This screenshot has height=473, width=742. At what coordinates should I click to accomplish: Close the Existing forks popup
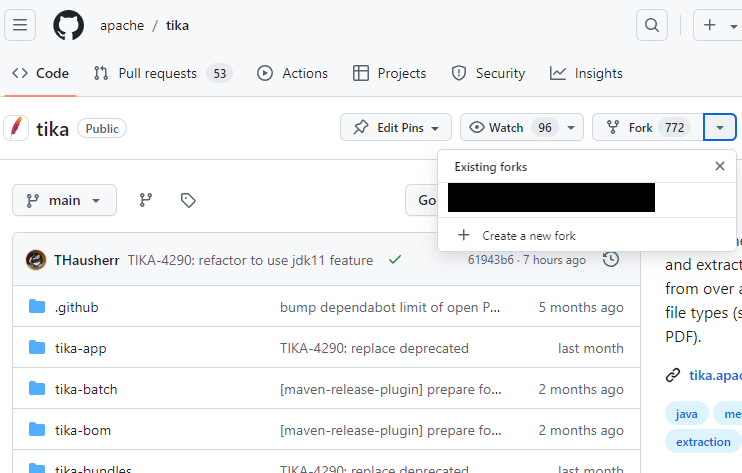720,166
